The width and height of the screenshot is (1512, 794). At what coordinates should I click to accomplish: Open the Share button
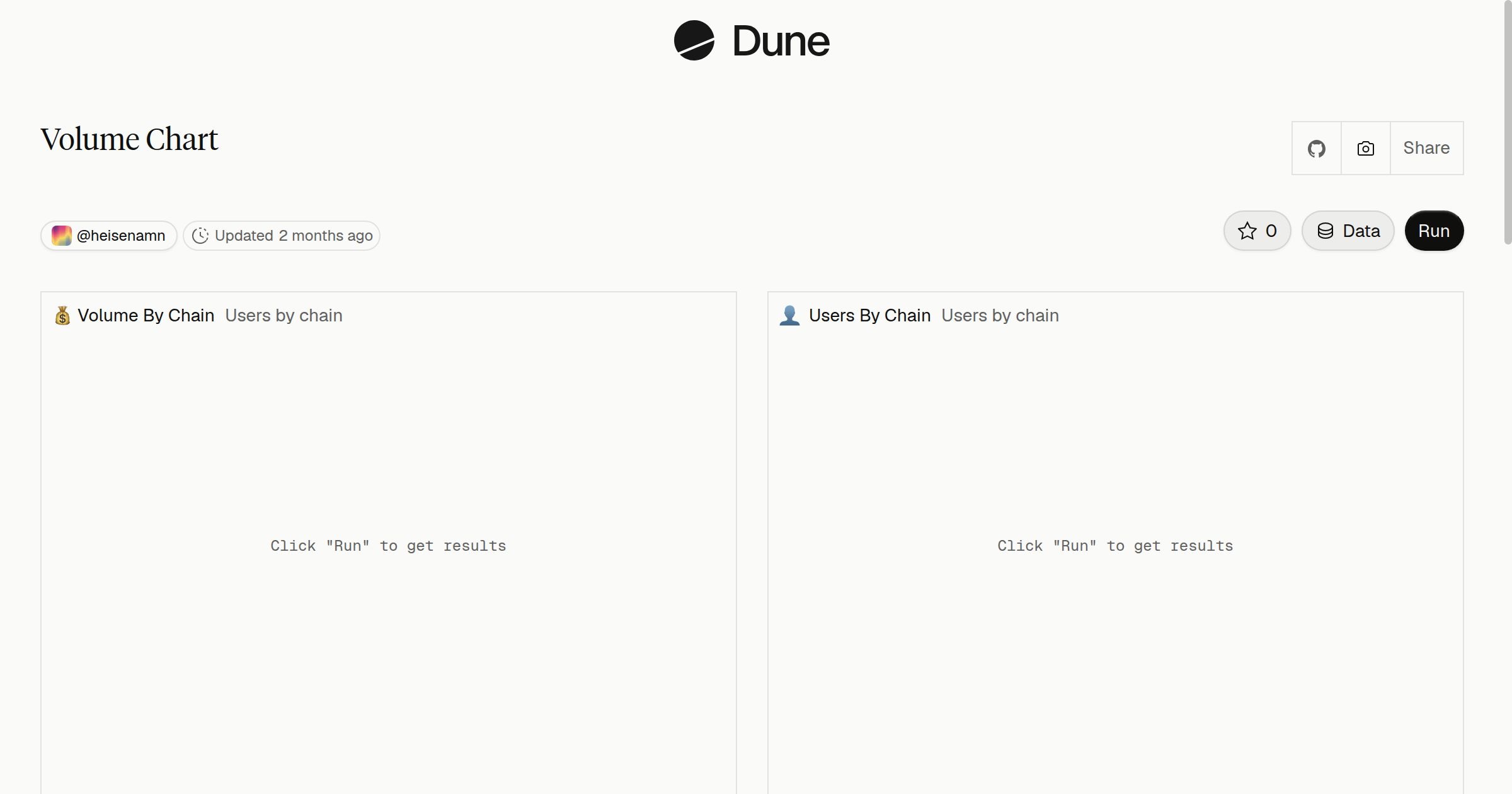[x=1426, y=148]
